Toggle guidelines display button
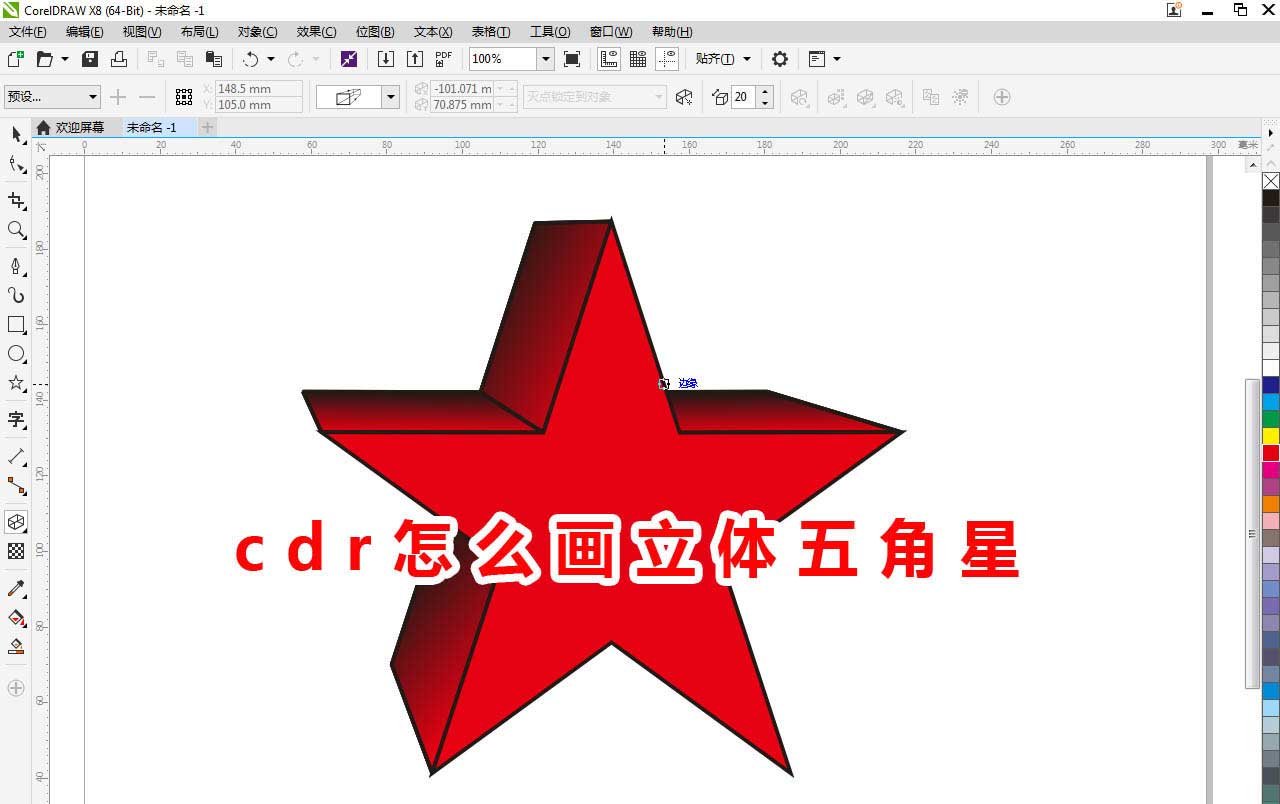The image size is (1280, 804). (666, 59)
